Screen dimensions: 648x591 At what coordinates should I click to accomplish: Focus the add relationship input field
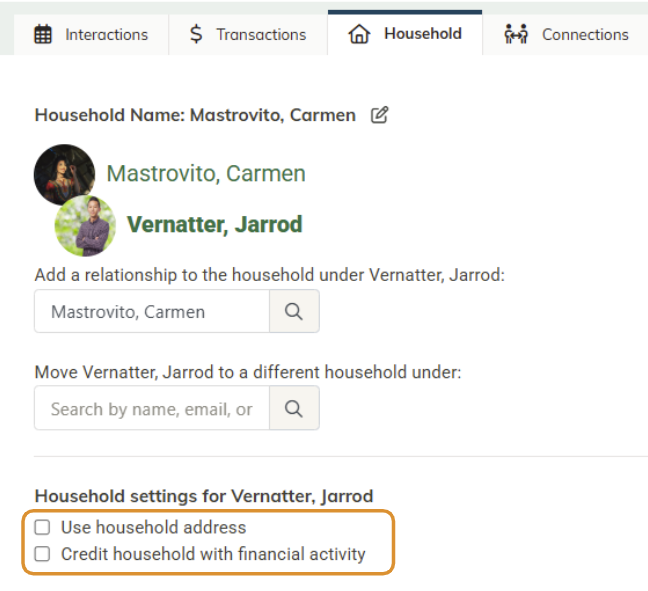pos(152,311)
